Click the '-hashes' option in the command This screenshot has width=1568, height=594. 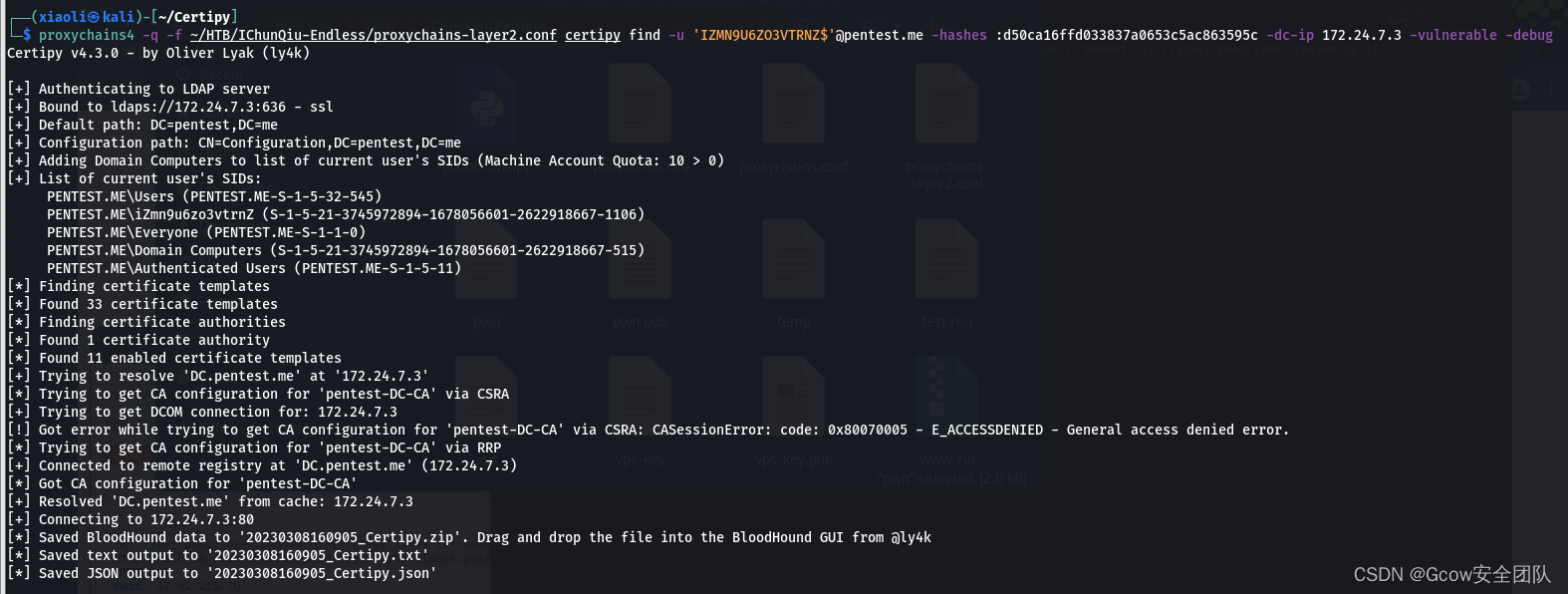(x=959, y=35)
